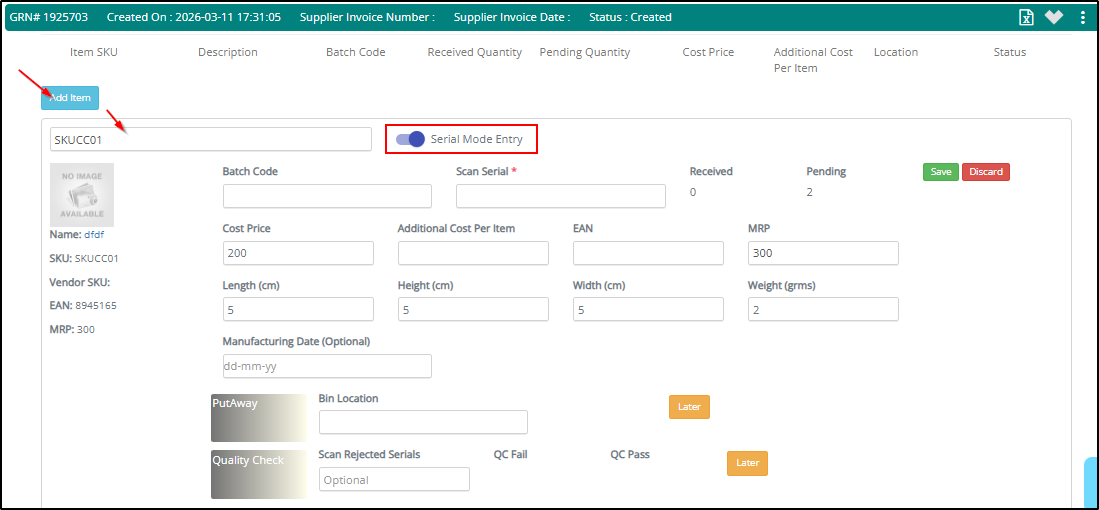Open the Manufacturing Date picker field
The width and height of the screenshot is (1099, 510).
click(x=327, y=366)
